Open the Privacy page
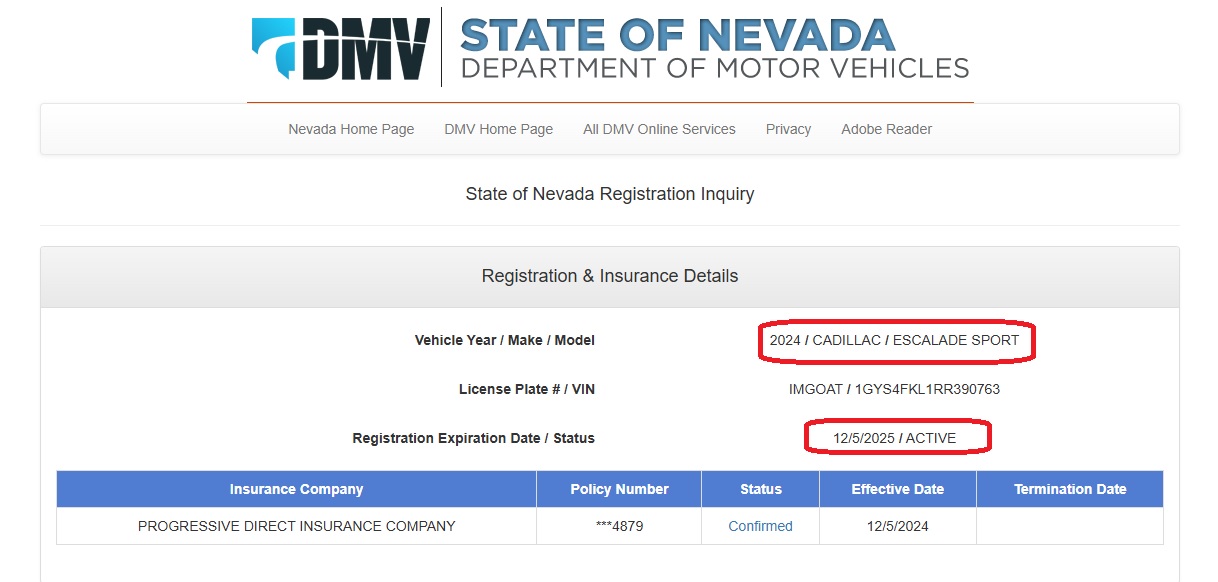The height and width of the screenshot is (582, 1218). [x=788, y=129]
